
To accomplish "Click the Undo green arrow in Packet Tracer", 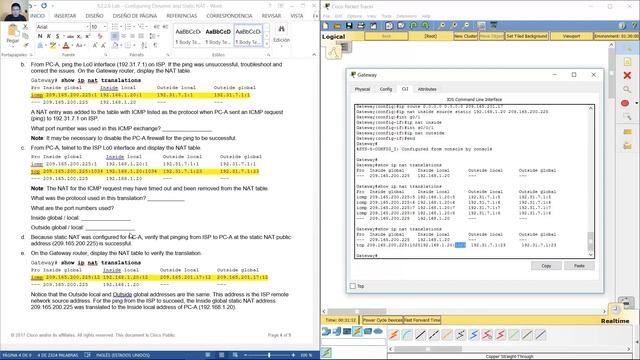I will tap(413, 26).
